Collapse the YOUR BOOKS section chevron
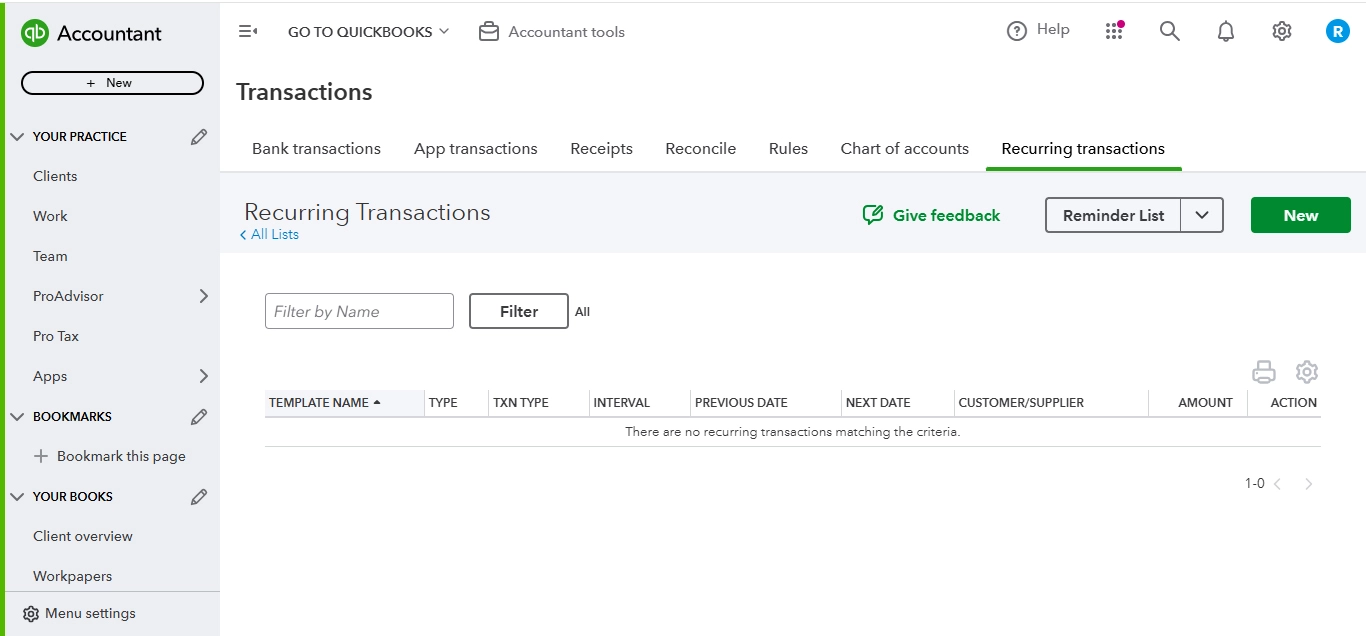 (x=16, y=496)
